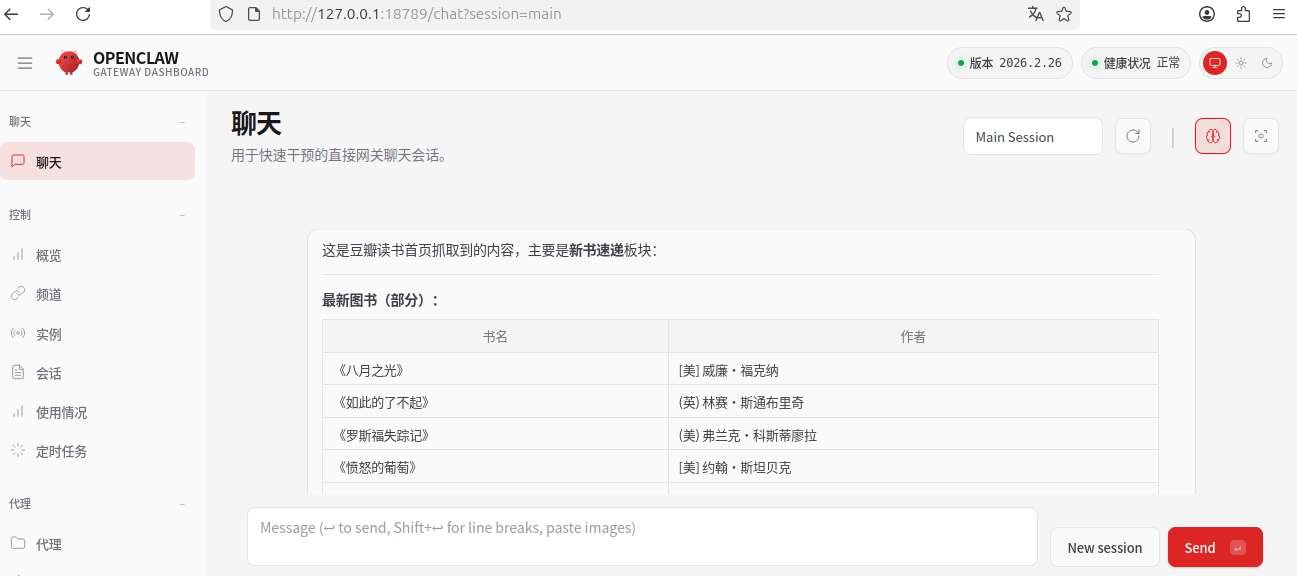Click the page info icon in address bar
1297x576 pixels.
253,14
